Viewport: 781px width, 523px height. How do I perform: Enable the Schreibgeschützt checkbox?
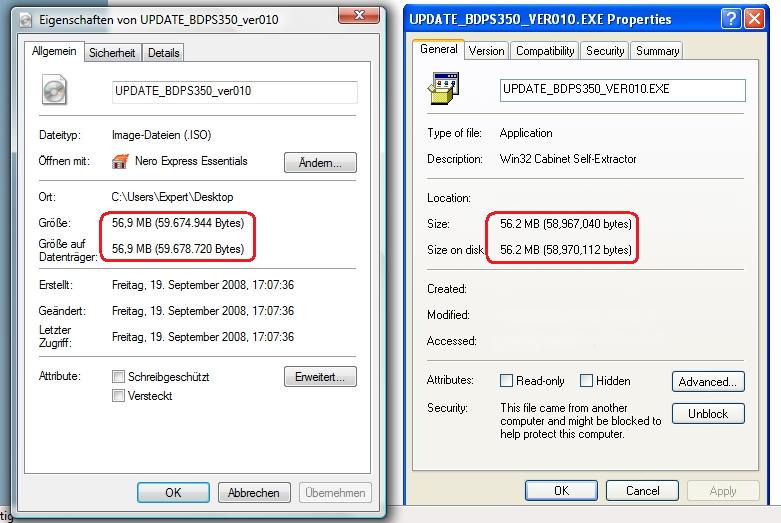click(x=119, y=377)
